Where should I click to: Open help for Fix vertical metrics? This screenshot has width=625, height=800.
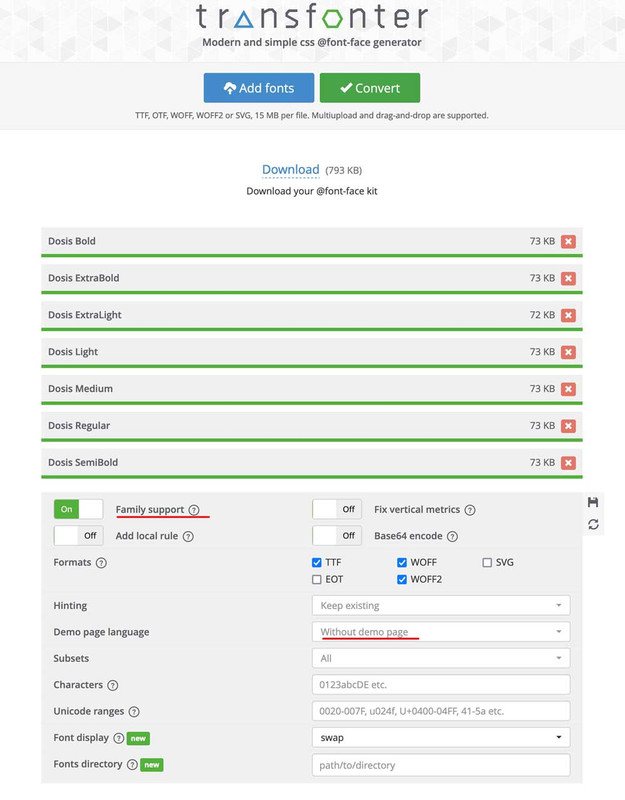[470, 510]
